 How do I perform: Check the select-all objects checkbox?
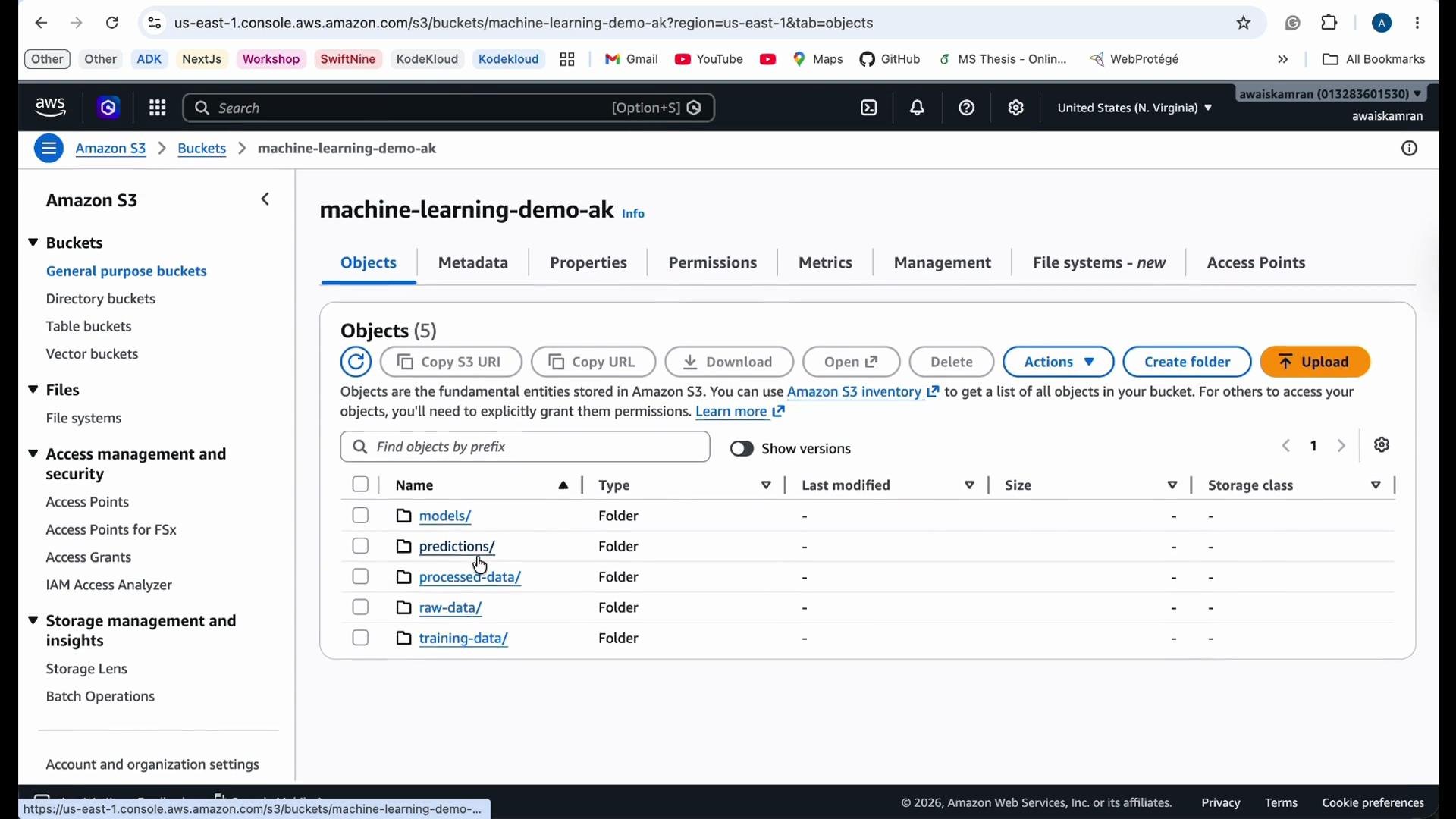point(361,485)
